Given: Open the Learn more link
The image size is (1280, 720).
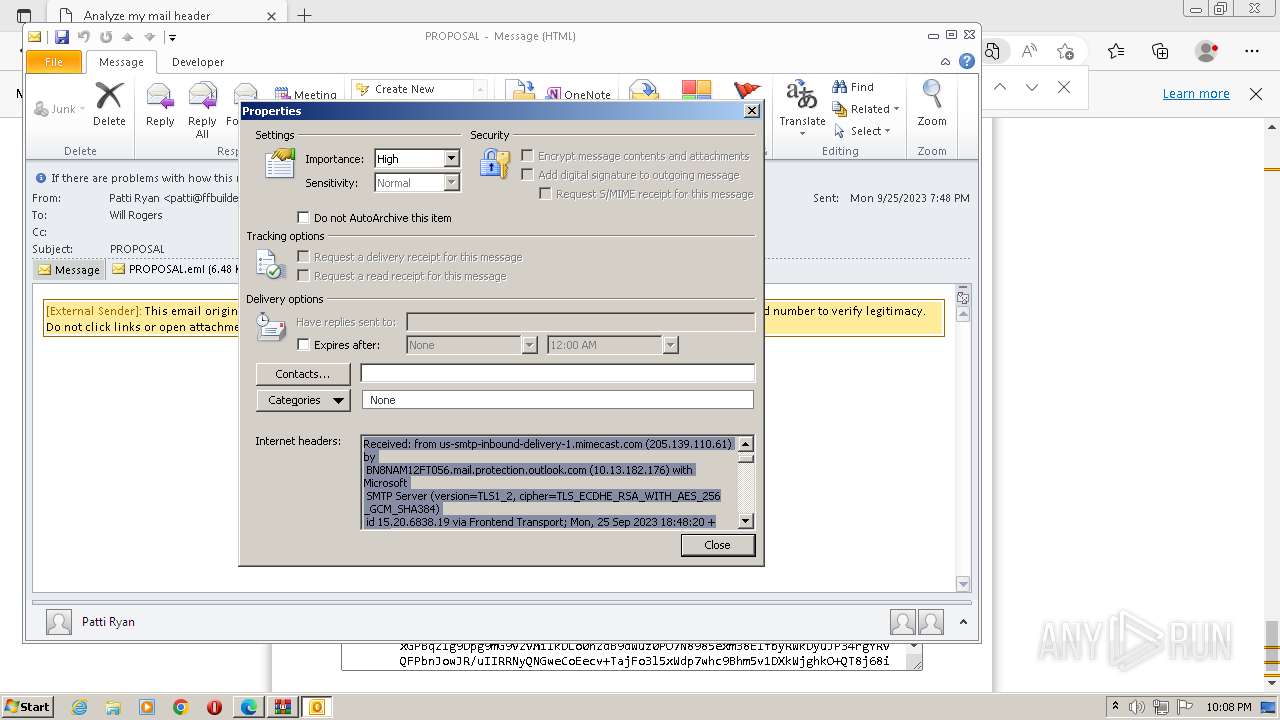Looking at the screenshot, I should pos(1196,94).
